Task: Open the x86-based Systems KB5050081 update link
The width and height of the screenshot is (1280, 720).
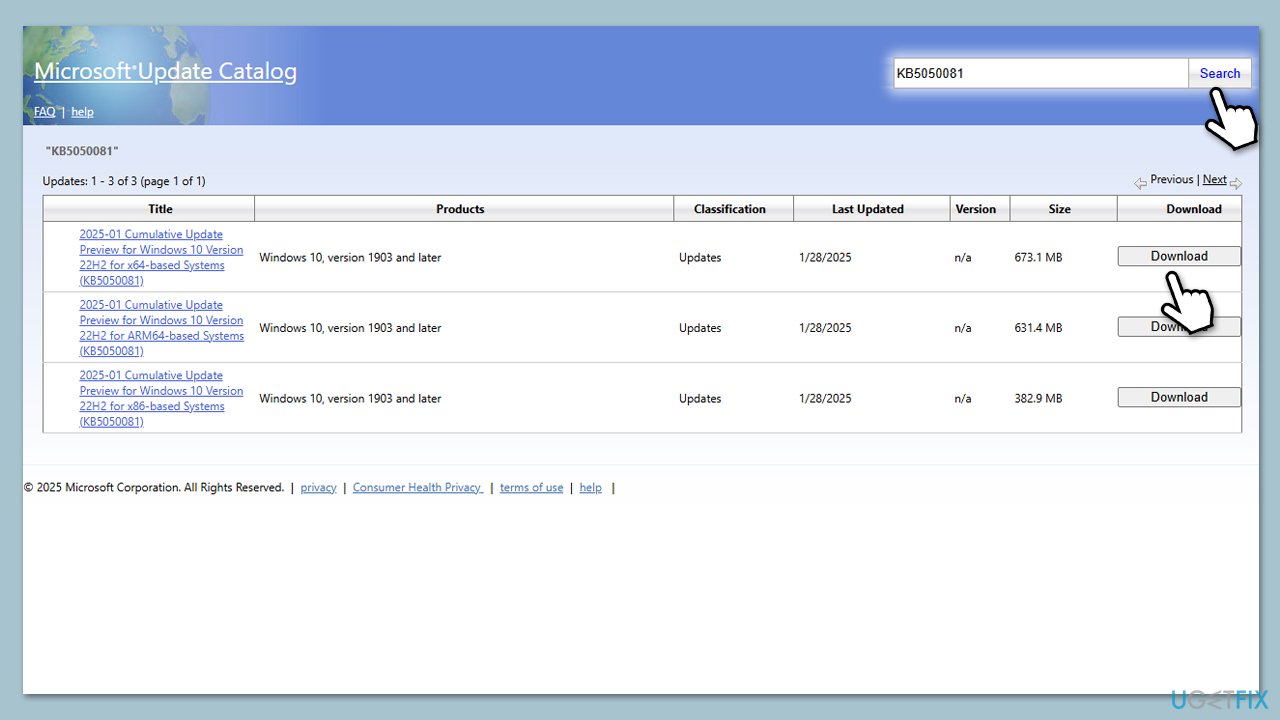Action: tap(161, 398)
